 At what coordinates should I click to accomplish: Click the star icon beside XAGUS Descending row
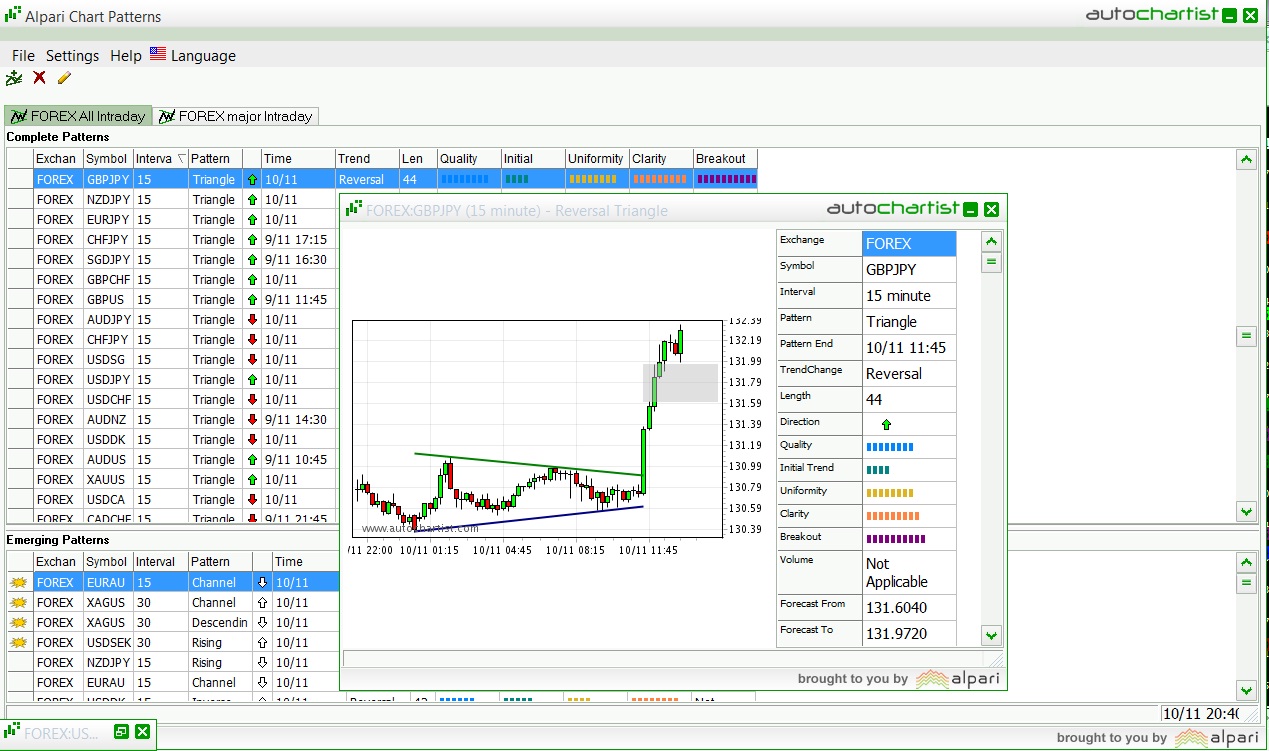18,623
